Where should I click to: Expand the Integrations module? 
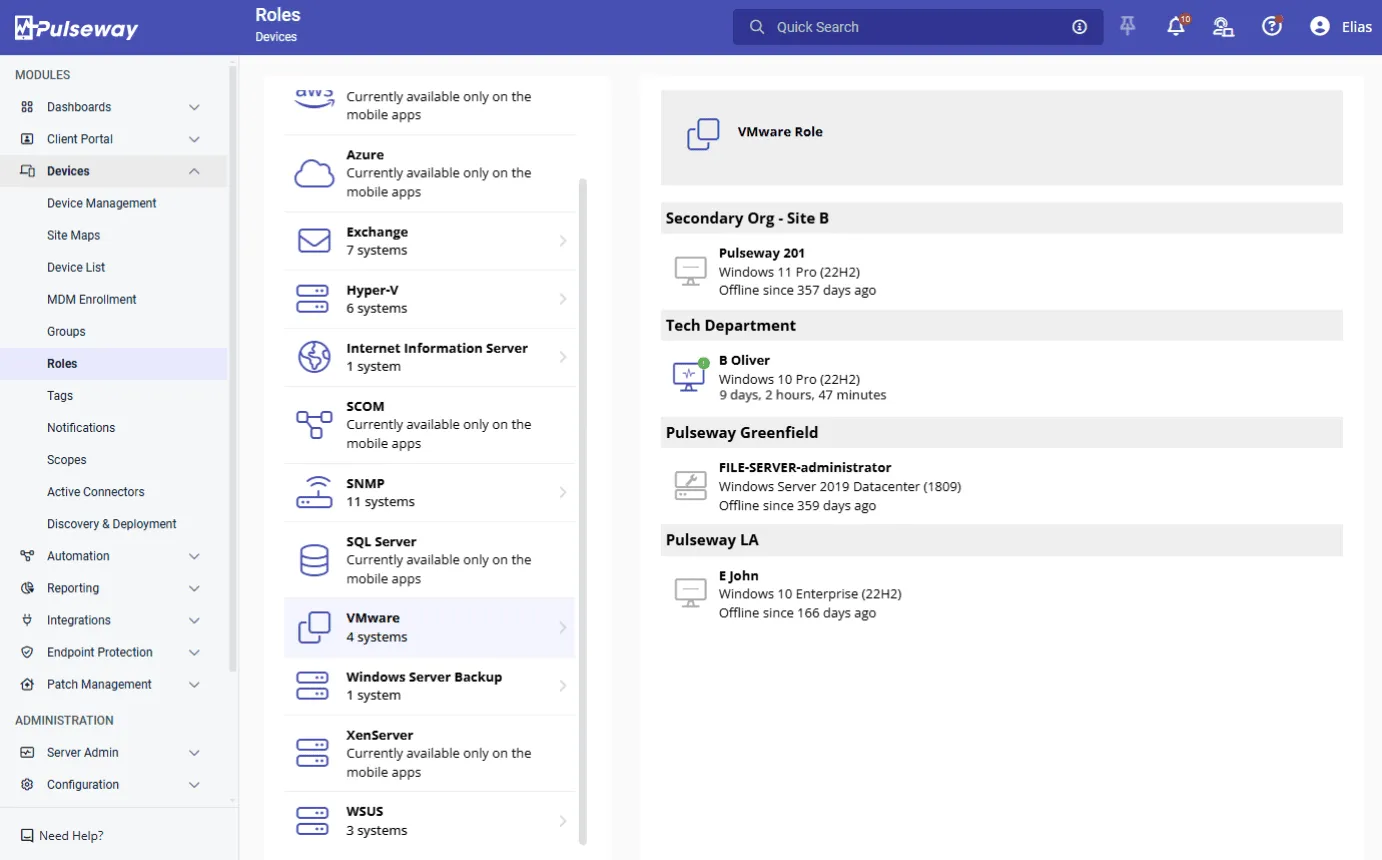[194, 620]
